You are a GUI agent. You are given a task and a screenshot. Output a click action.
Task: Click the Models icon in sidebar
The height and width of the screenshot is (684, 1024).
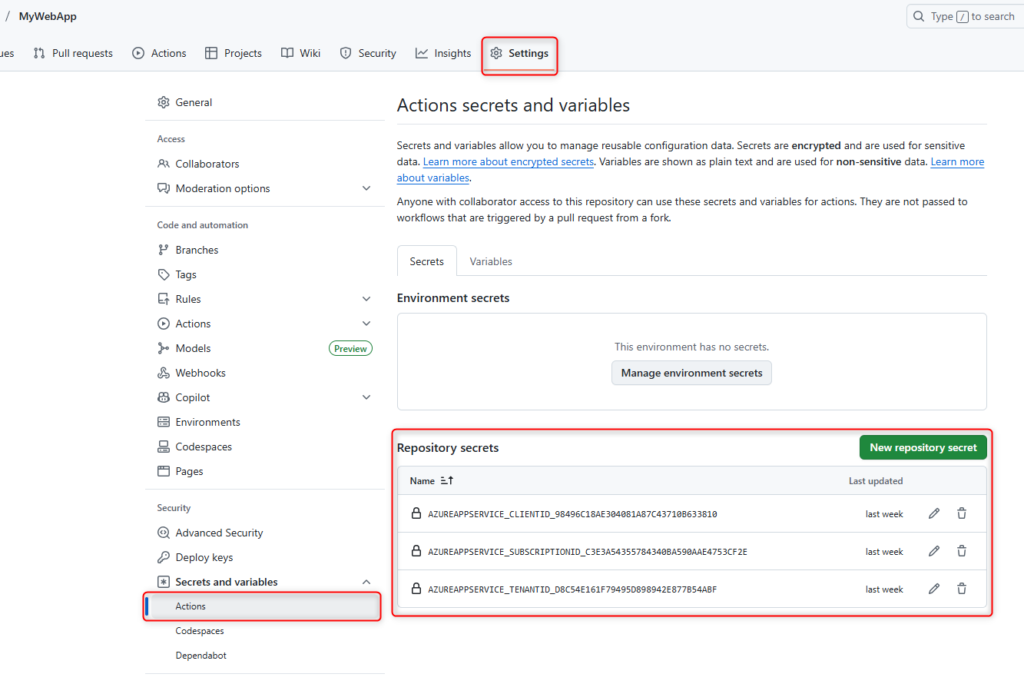[163, 348]
